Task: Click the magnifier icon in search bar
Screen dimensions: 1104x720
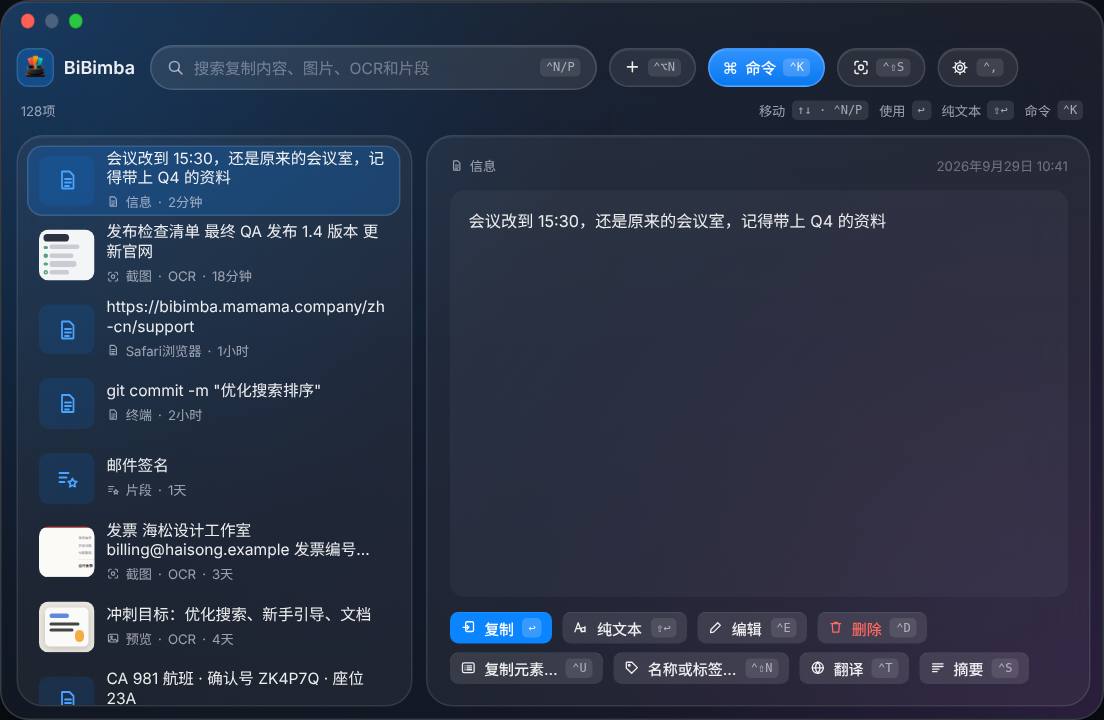Action: click(175, 68)
